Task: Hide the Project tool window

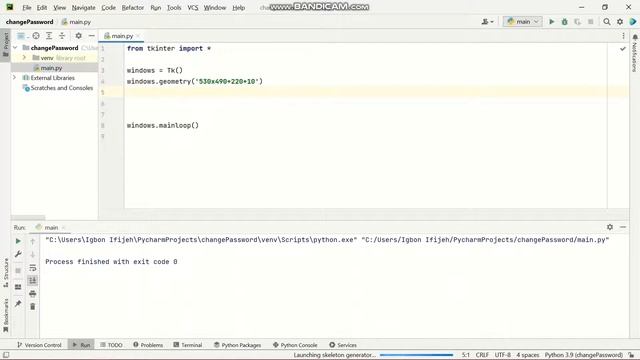Action: pos(91,36)
